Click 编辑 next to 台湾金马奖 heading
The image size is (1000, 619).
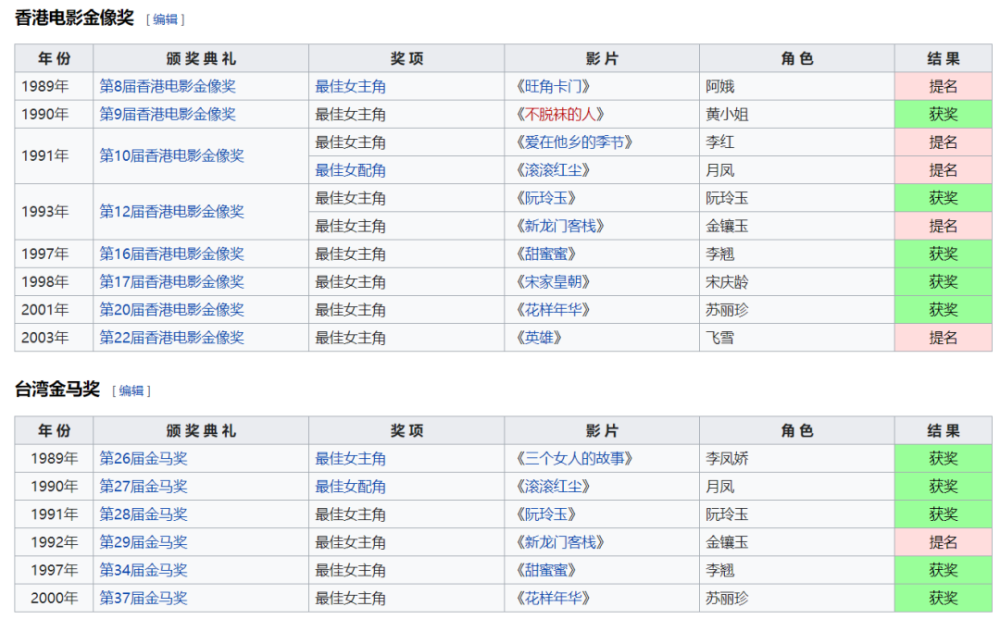pyautogui.click(x=131, y=391)
